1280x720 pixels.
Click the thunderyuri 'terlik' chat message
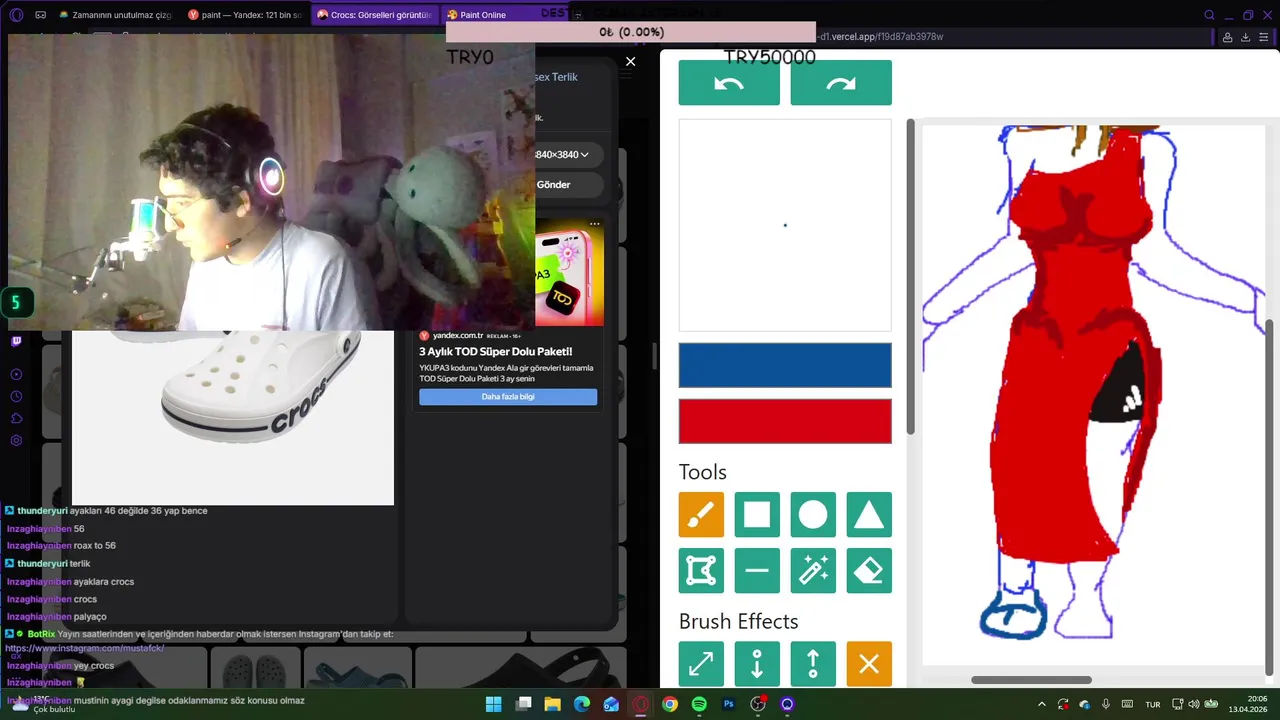tap(48, 564)
